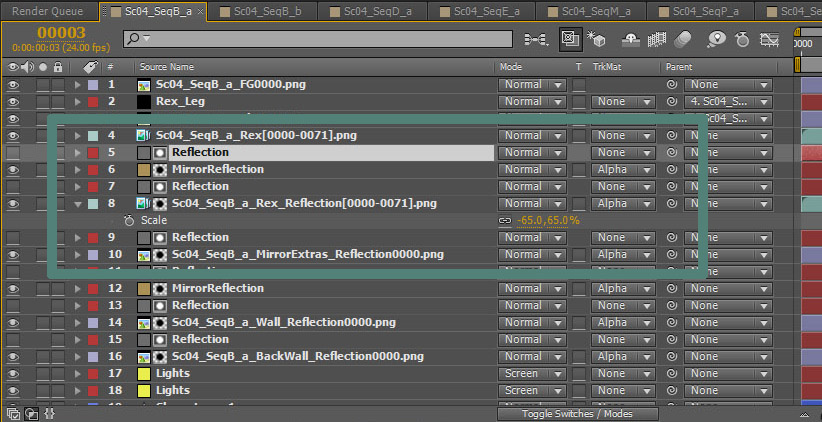Switch to Sc04_SeqB_b tab
Screen dimensions: 822x422
[x=261, y=12]
